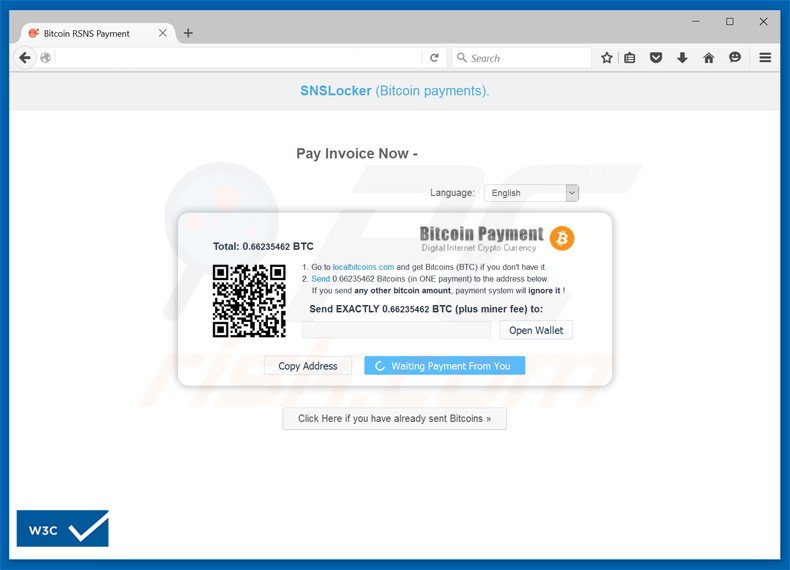Click the Open Wallet button

click(536, 331)
